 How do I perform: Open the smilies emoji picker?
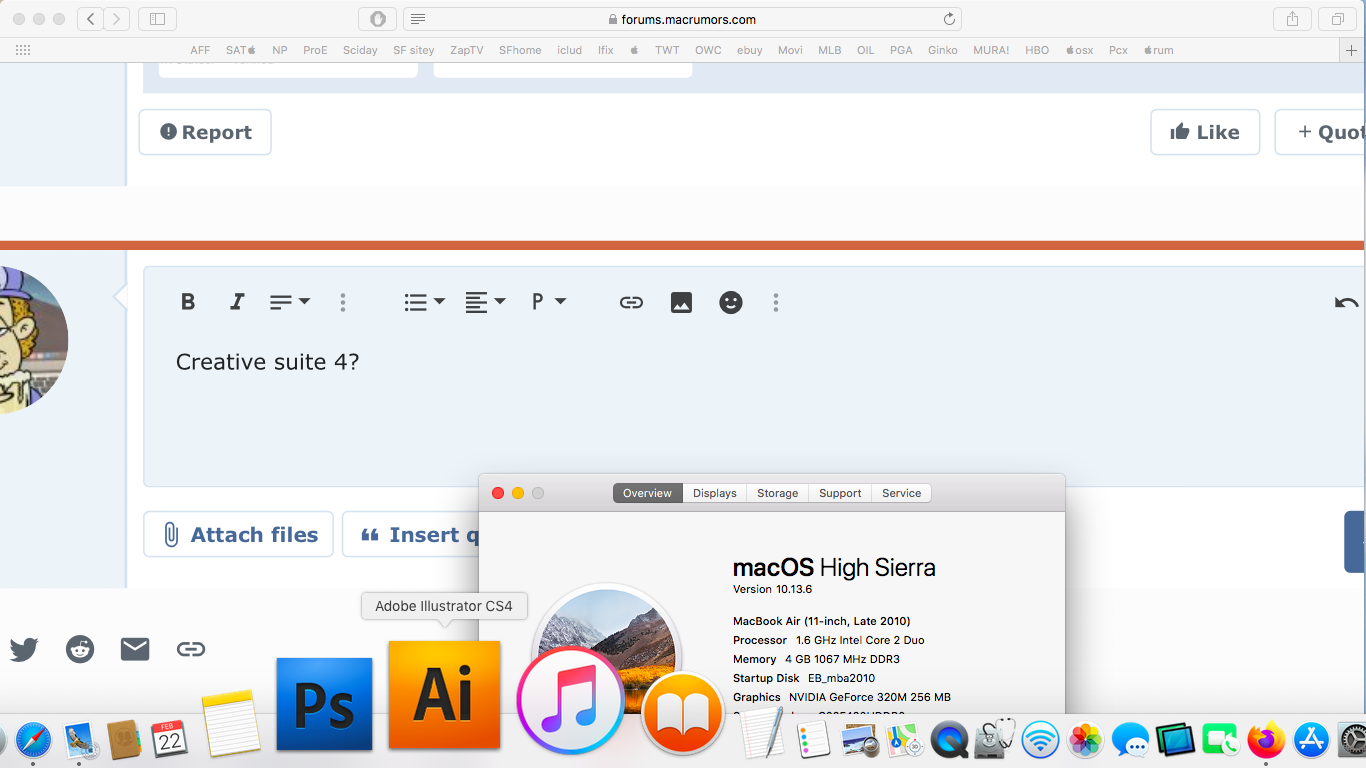(x=731, y=302)
